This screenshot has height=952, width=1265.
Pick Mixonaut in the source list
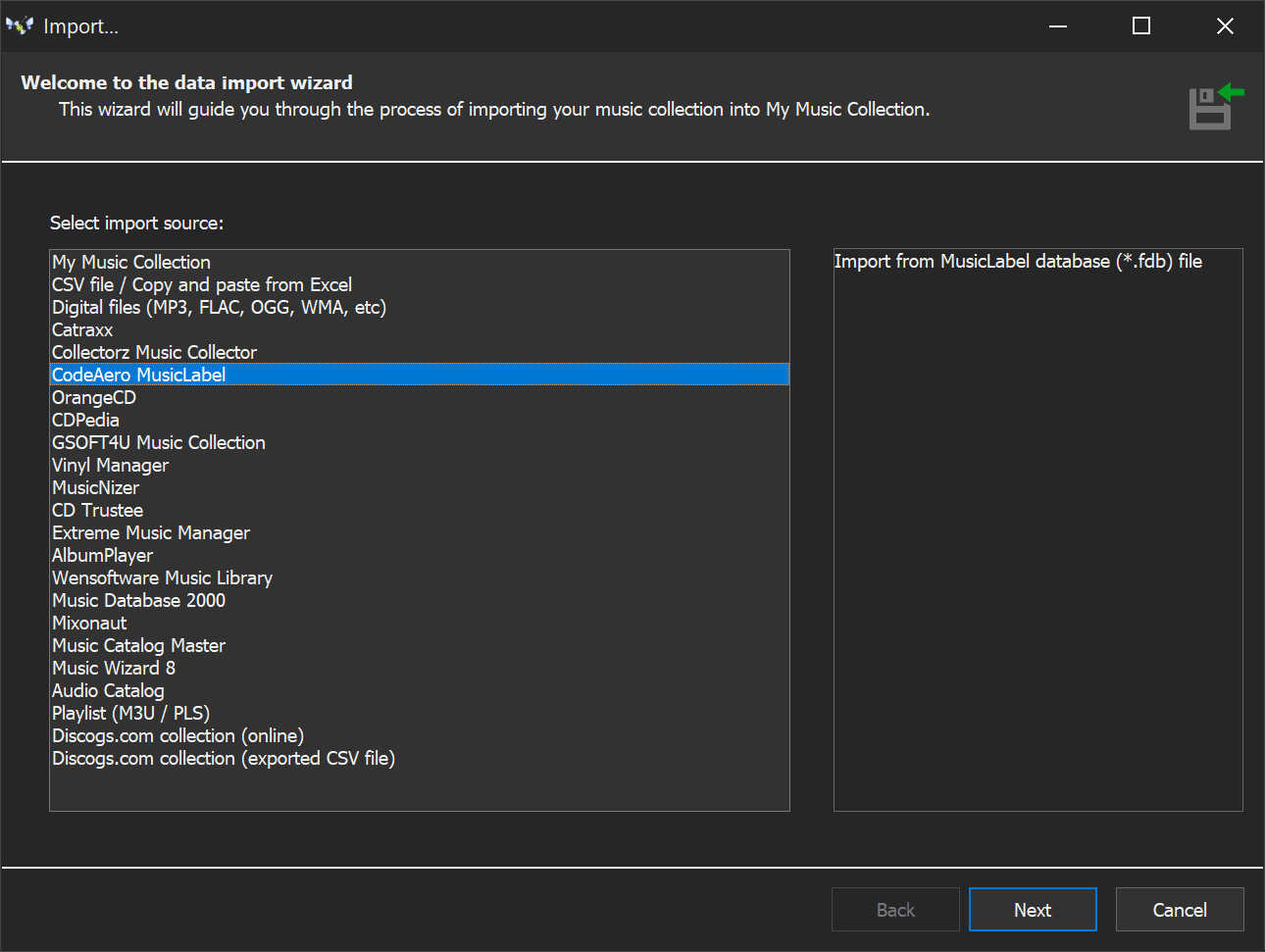tap(420, 623)
